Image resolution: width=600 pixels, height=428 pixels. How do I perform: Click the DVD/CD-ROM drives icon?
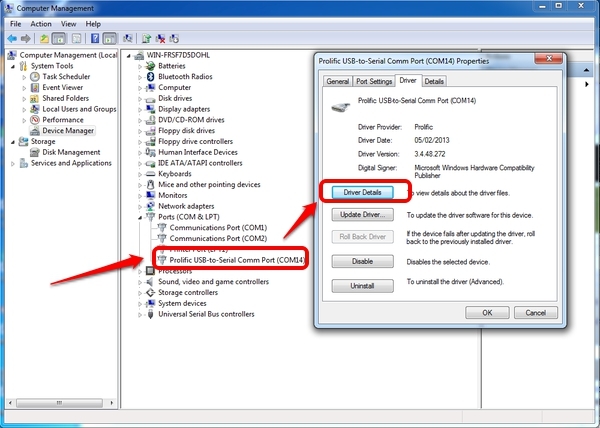click(x=150, y=120)
